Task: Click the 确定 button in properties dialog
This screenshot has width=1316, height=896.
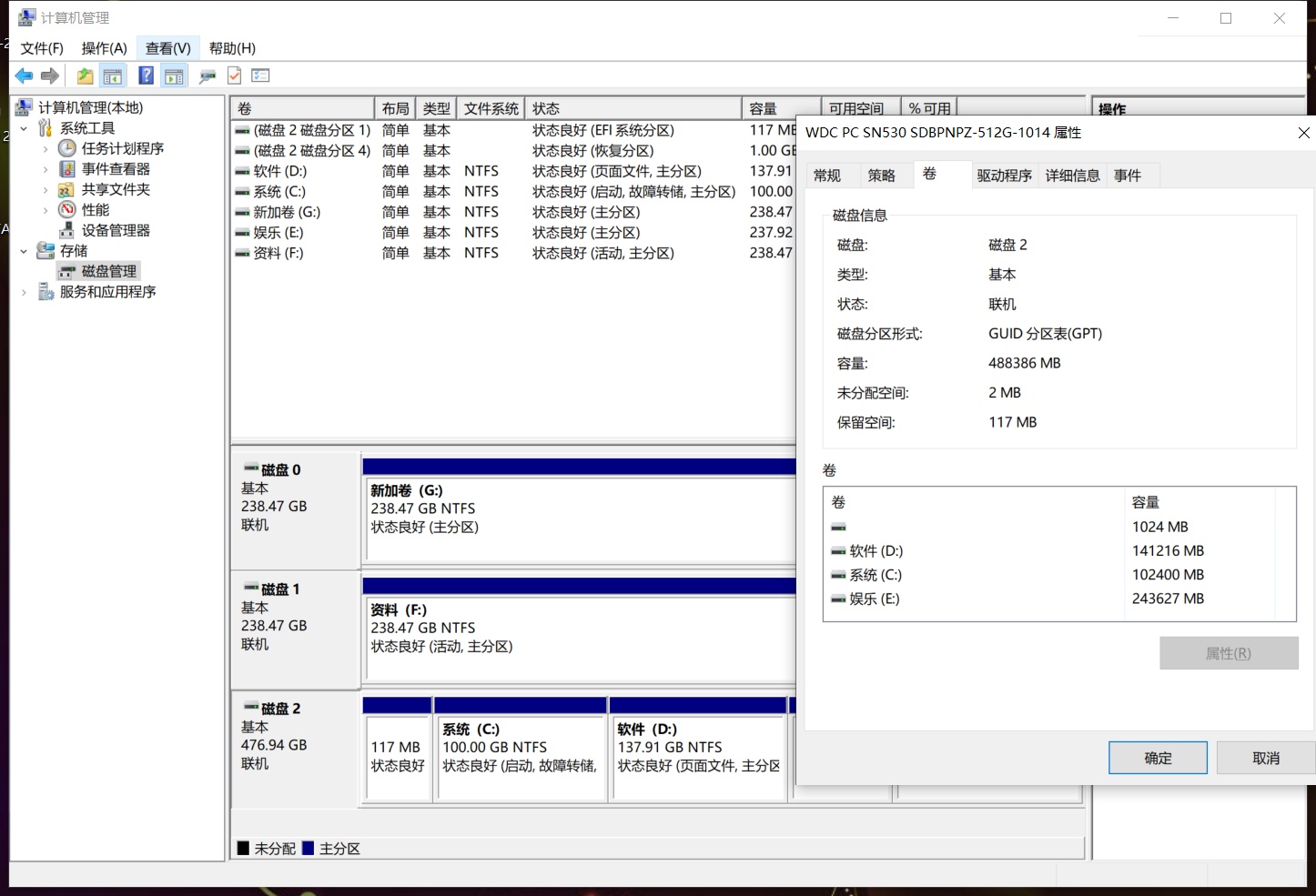Action: click(1157, 758)
